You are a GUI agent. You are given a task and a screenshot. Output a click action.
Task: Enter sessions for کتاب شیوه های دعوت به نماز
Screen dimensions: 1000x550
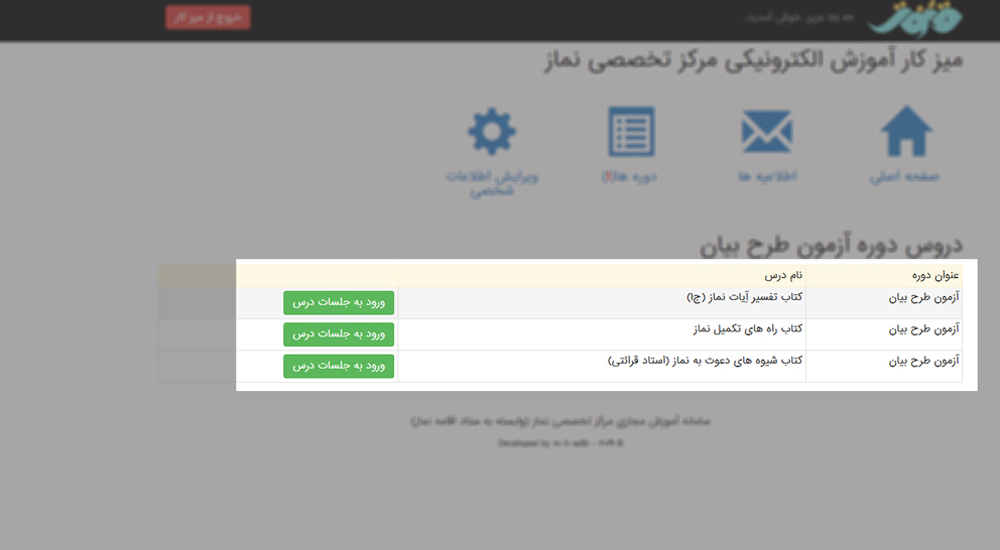click(339, 366)
